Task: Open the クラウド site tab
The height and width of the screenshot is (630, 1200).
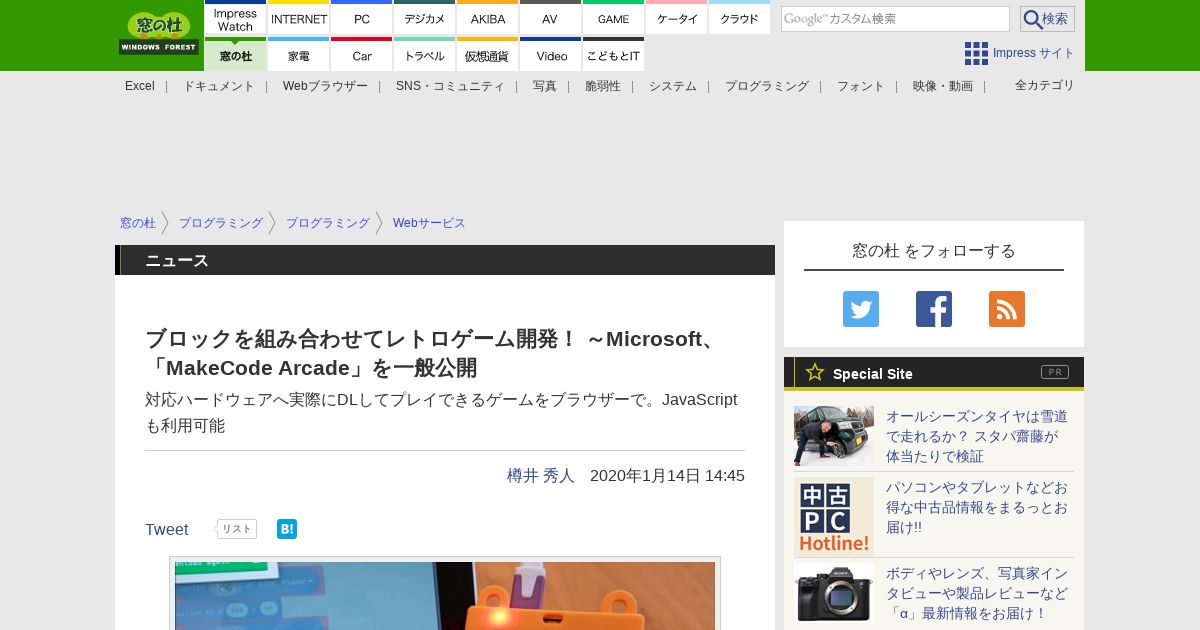Action: (739, 19)
